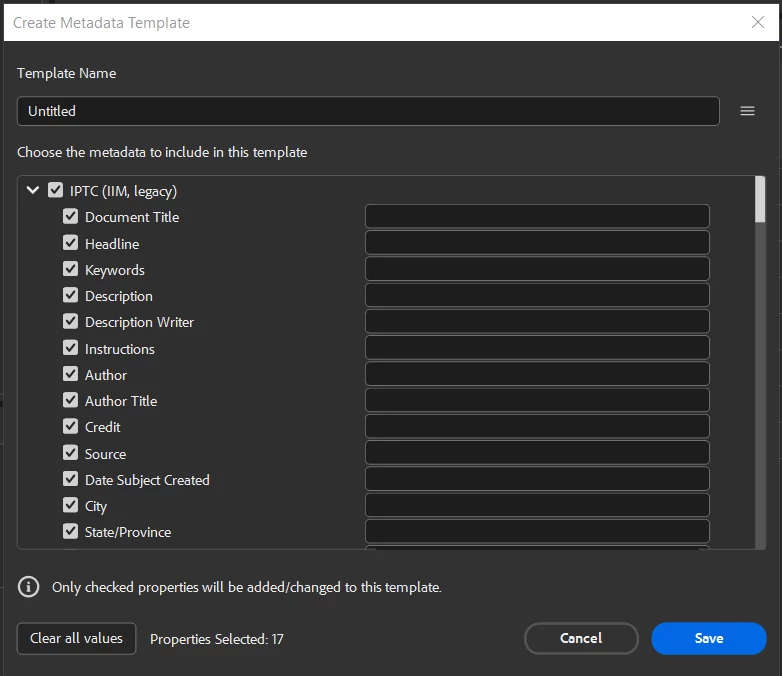Click the Description Writer value field
Viewport: 782px width, 676px height.
pyautogui.click(x=537, y=321)
